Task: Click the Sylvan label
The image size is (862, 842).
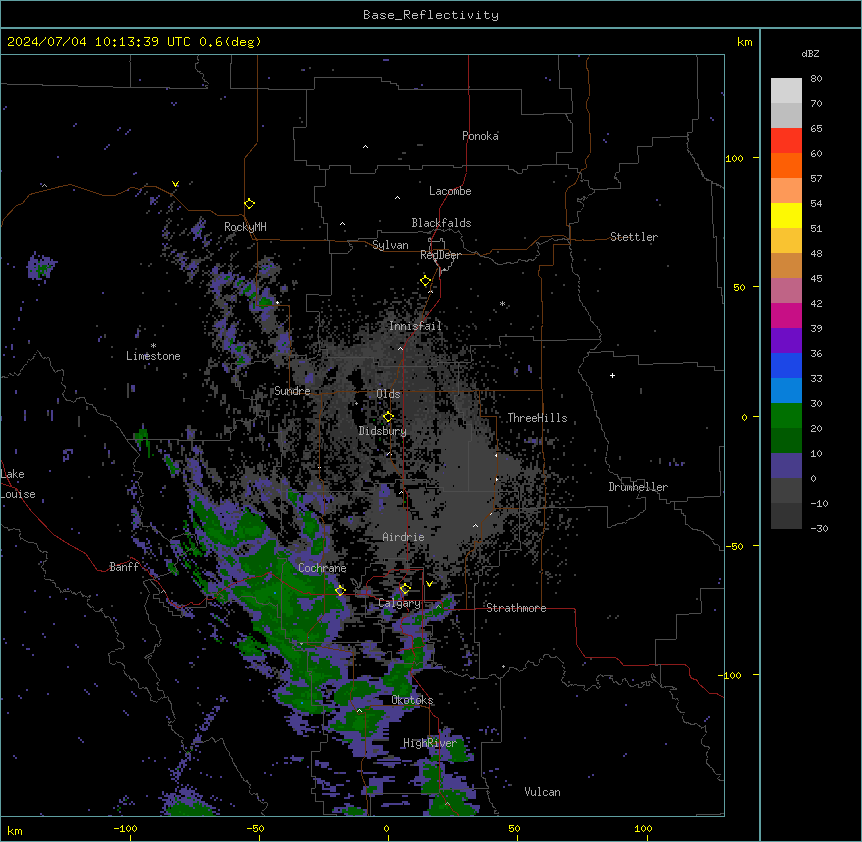Action: pyautogui.click(x=390, y=245)
